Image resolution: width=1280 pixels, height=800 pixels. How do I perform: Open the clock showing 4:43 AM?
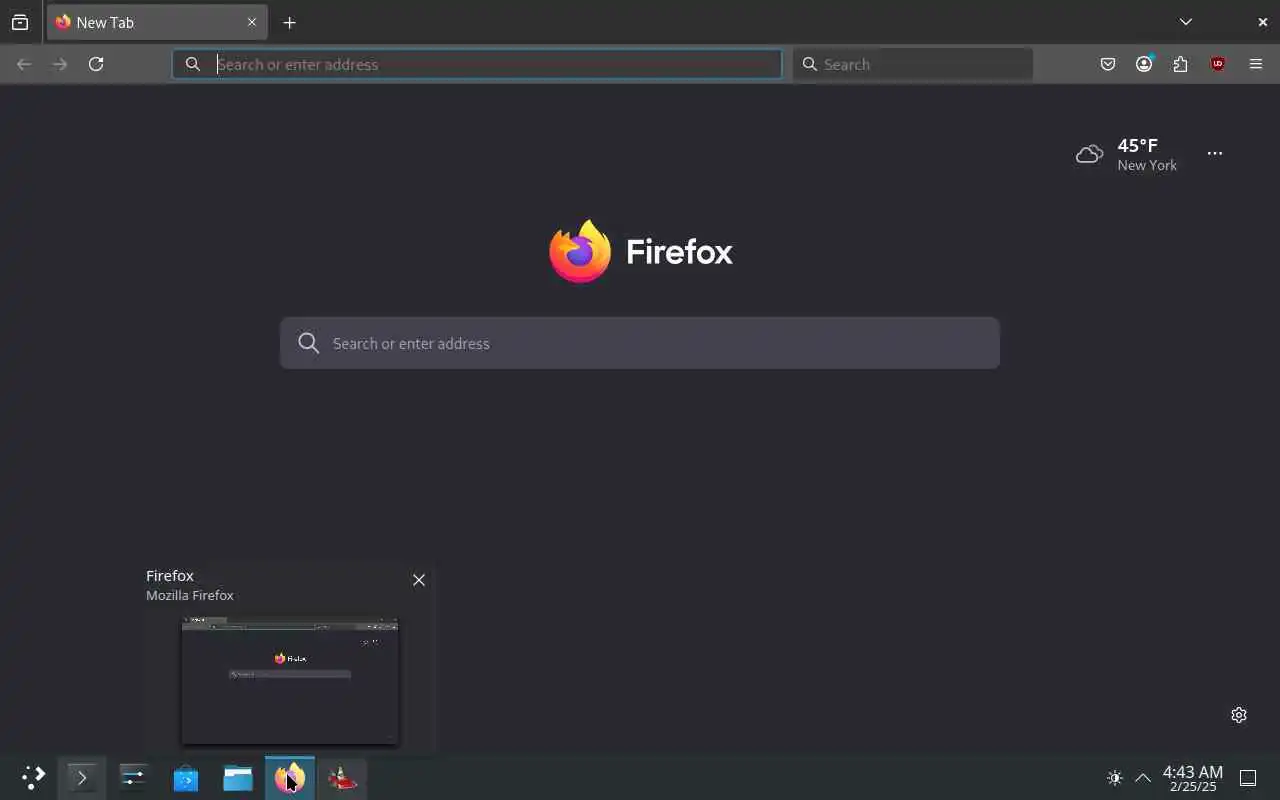pyautogui.click(x=1192, y=778)
